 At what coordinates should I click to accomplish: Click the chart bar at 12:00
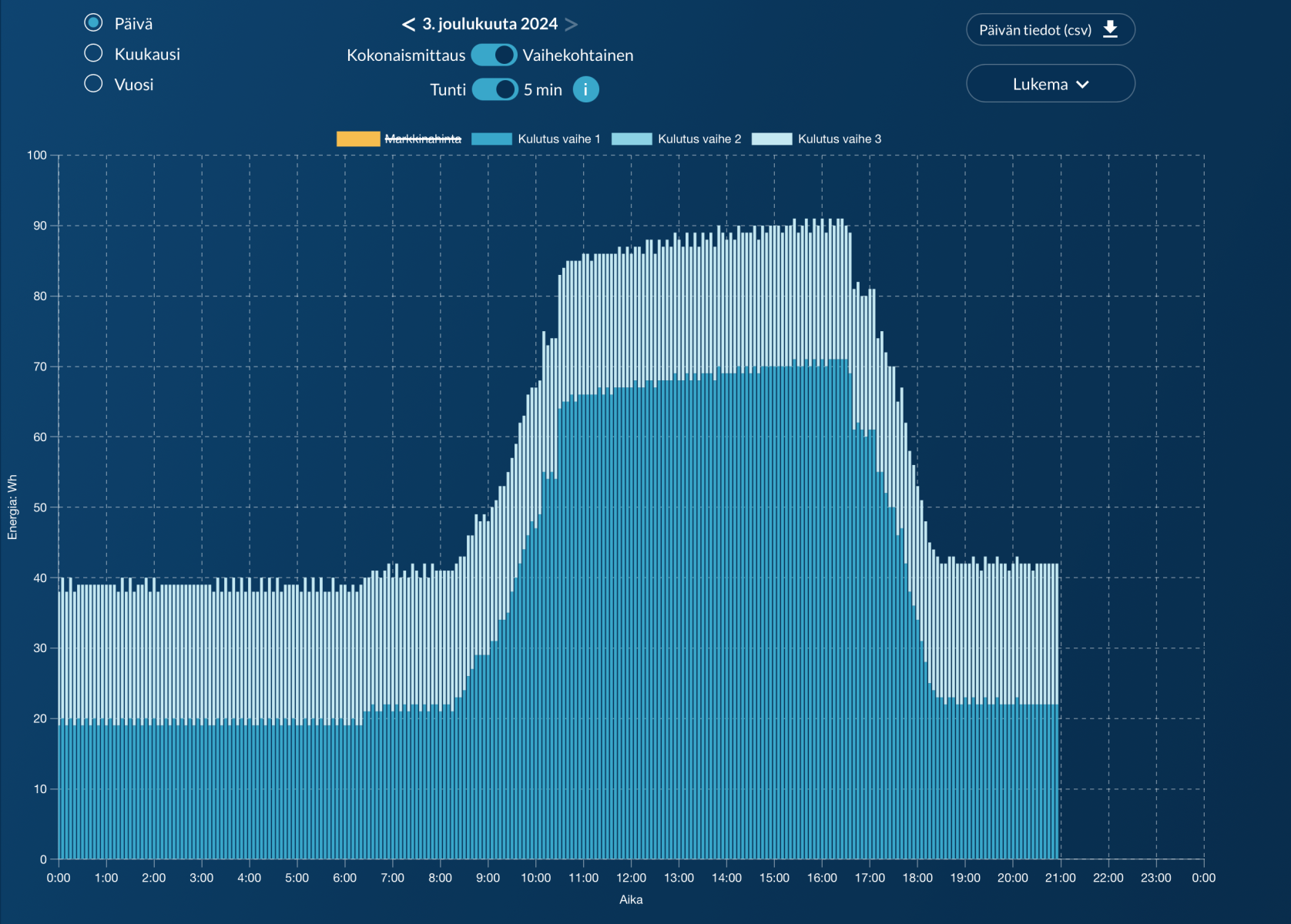632,616
